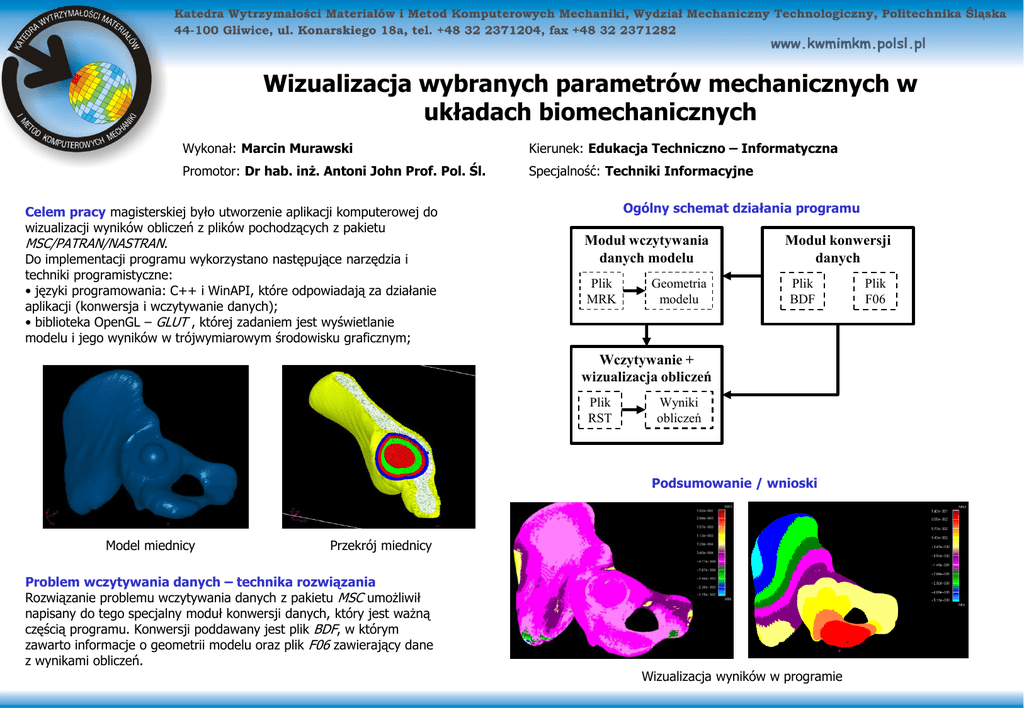Click 'Wizualizacja wyników w programie' caption
This screenshot has height=708, width=1024.
(742, 677)
